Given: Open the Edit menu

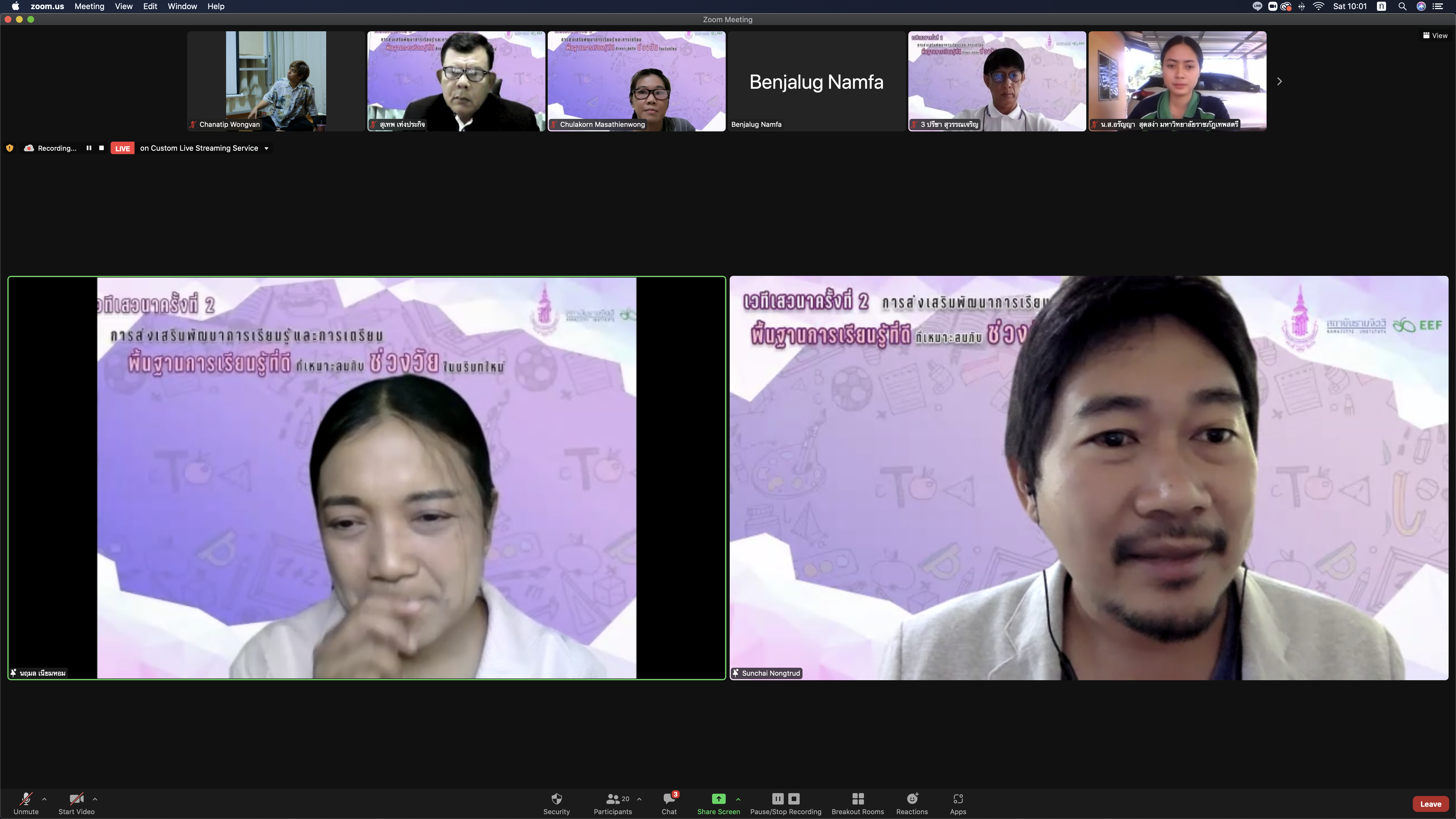Looking at the screenshot, I should pyautogui.click(x=150, y=6).
